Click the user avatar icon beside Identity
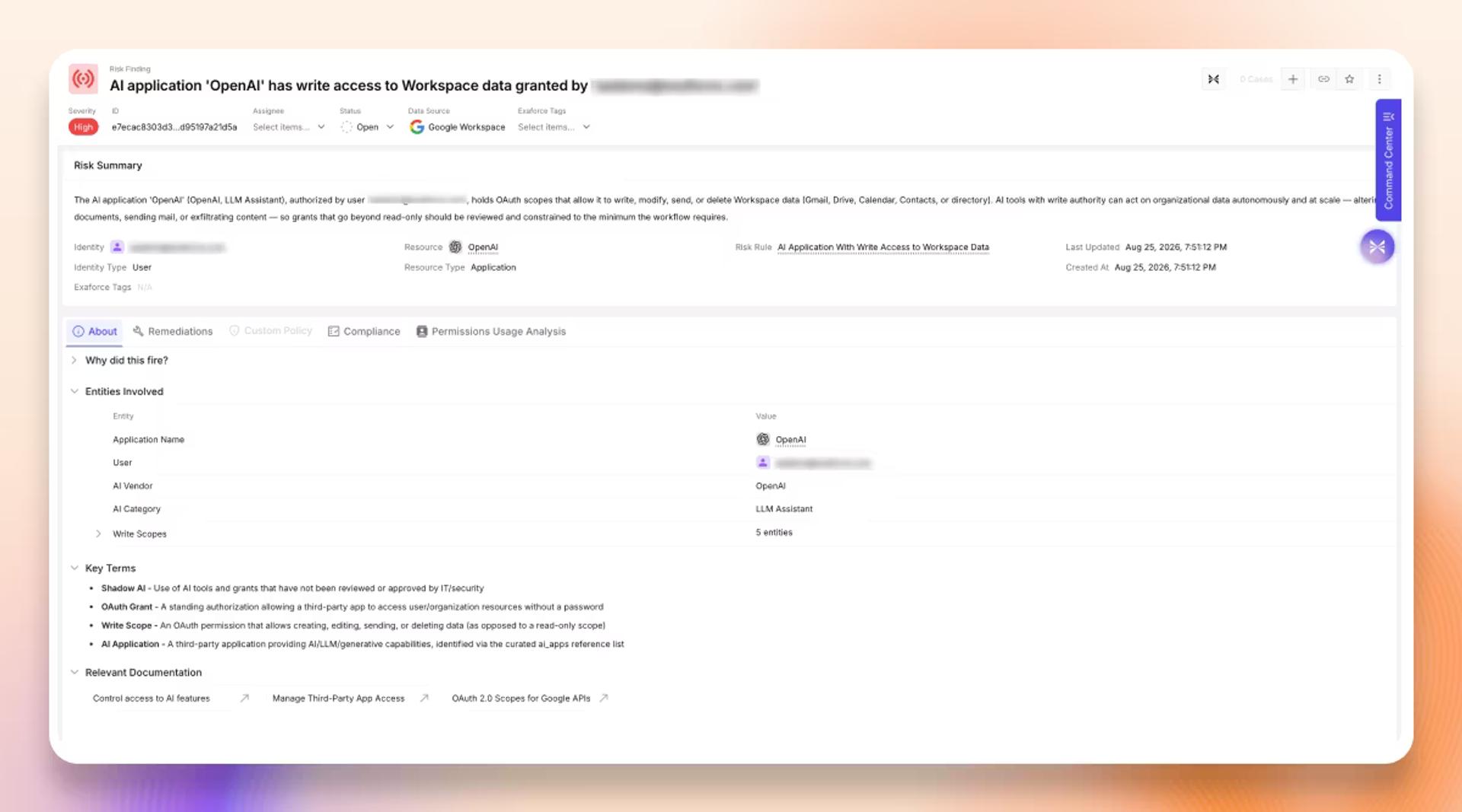Screen dimensions: 1462x812 117,247
